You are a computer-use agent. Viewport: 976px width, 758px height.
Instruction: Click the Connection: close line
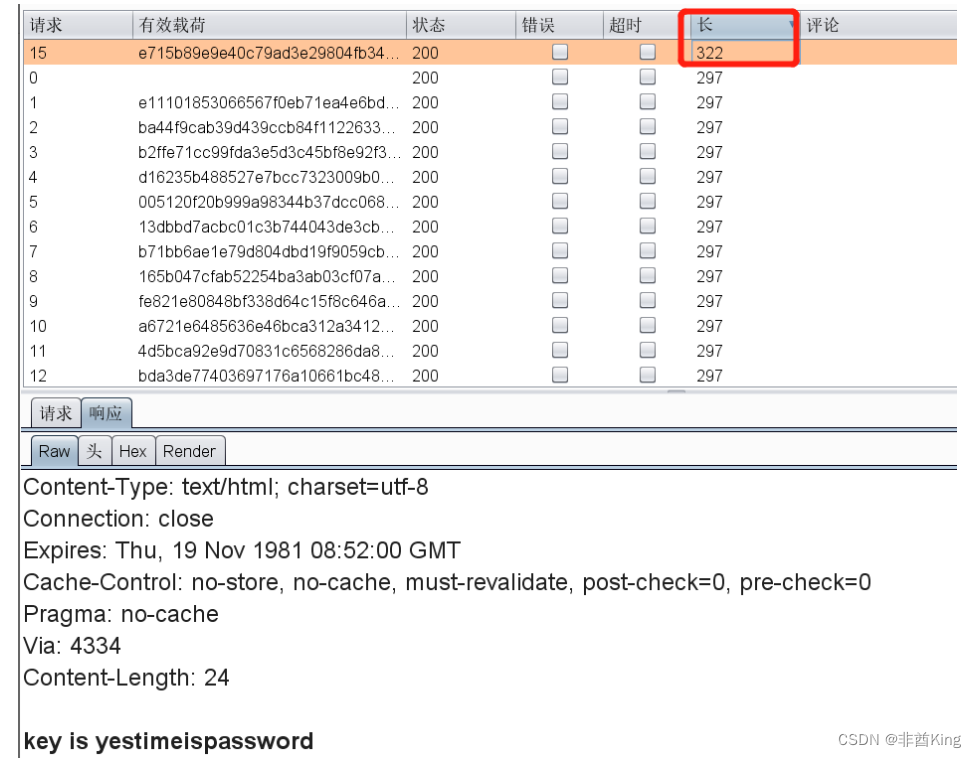[118, 518]
